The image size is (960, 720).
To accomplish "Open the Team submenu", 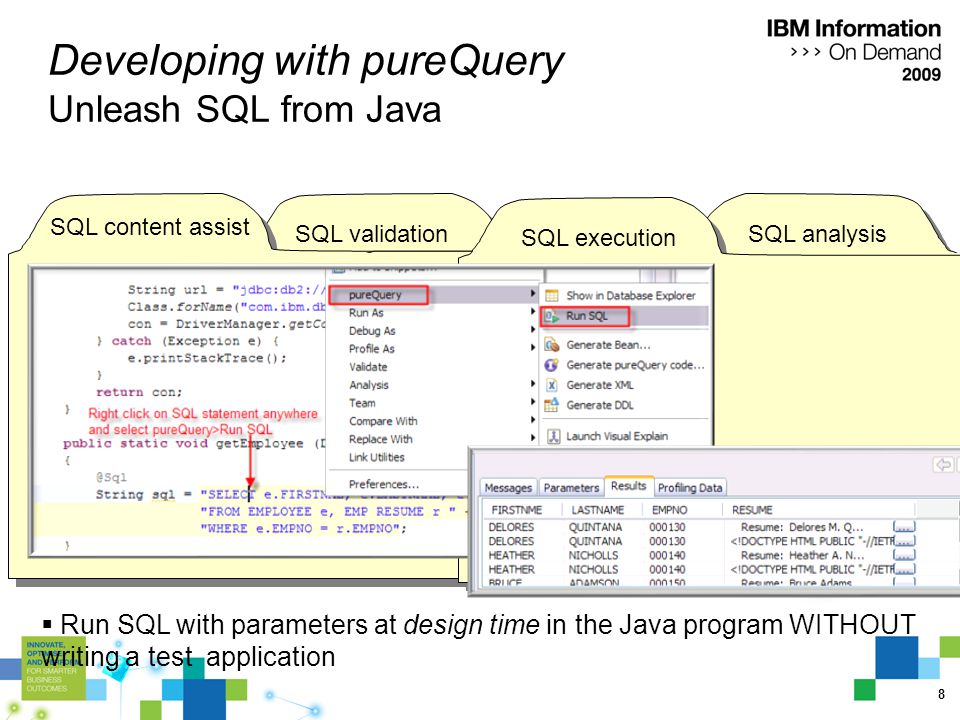I will (x=362, y=403).
